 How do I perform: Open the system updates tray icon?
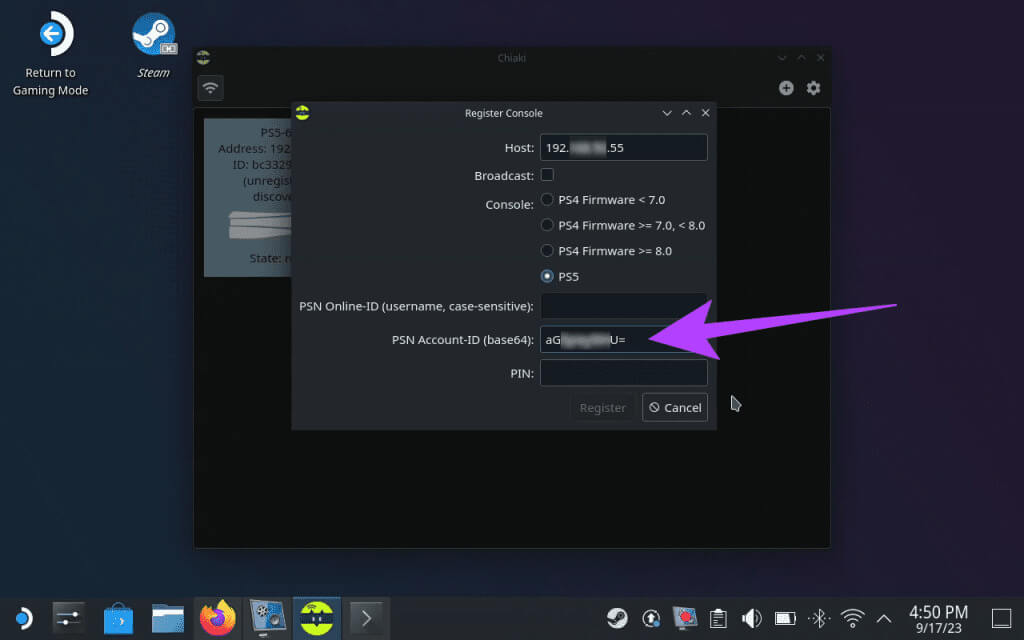(651, 618)
